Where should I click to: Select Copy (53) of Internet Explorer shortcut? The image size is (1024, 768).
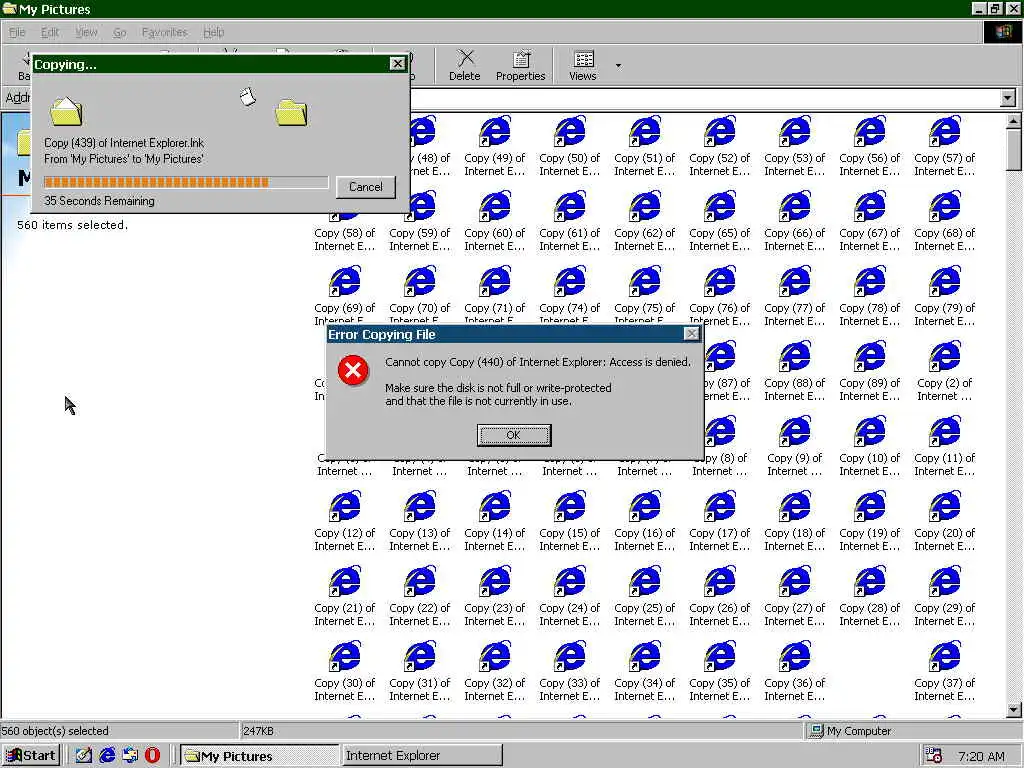tap(794, 146)
